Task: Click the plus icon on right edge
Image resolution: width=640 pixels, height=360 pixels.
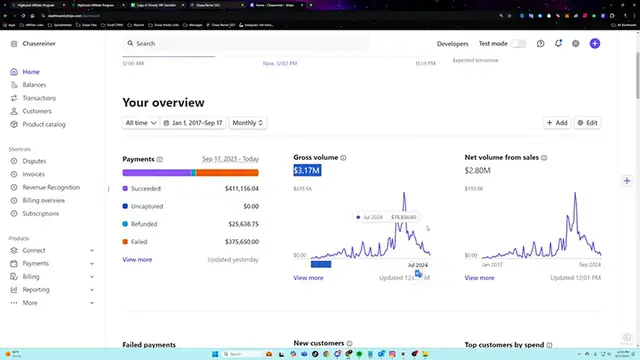Action: 627,181
